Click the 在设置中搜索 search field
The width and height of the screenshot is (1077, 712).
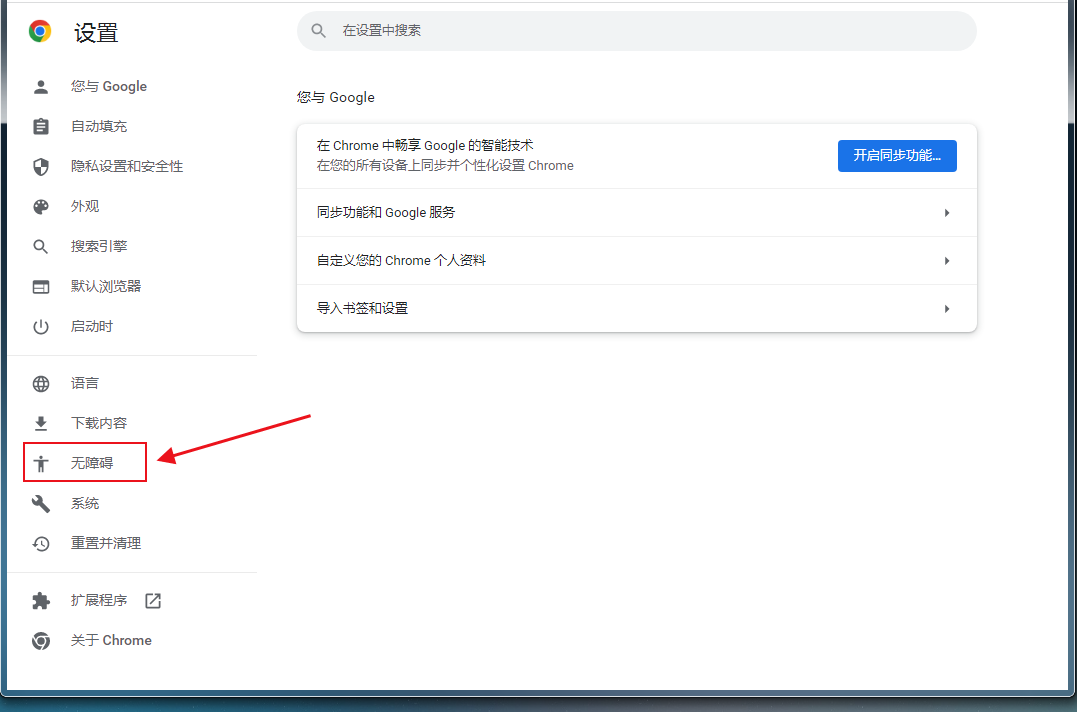point(640,31)
